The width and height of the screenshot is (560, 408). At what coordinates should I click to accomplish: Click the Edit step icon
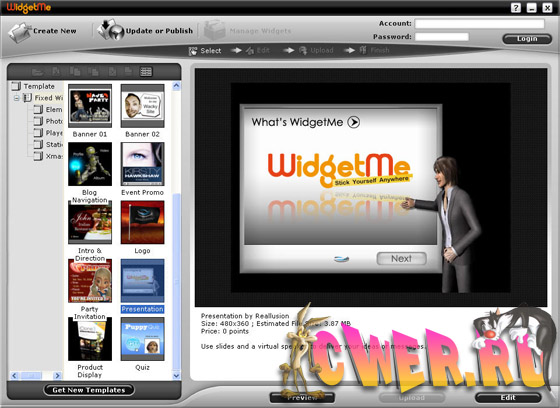(250, 51)
